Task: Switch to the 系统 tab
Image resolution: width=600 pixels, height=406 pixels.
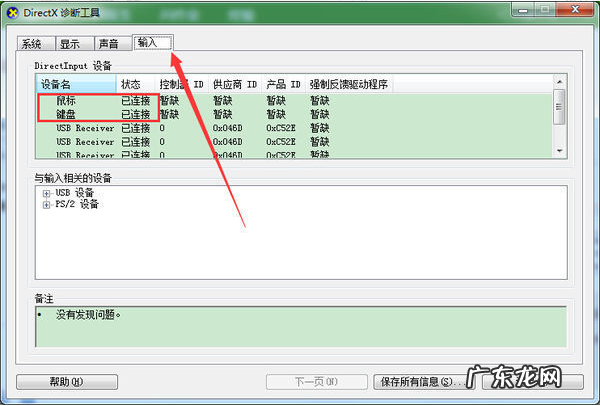Action: (x=36, y=44)
